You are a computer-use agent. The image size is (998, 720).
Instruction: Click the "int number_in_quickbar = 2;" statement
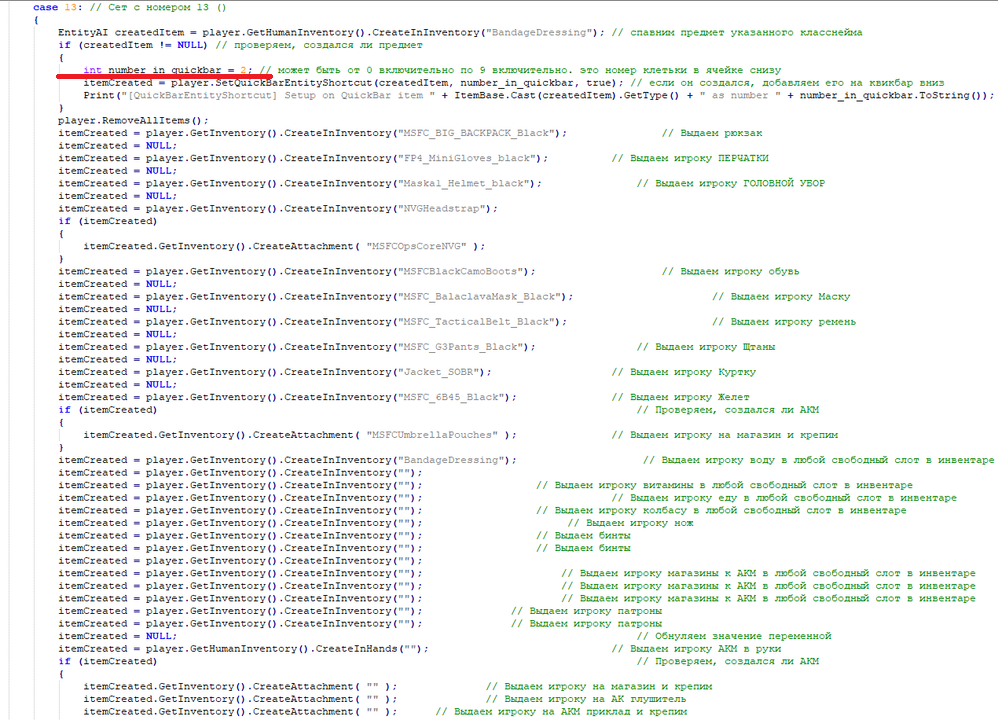click(167, 70)
